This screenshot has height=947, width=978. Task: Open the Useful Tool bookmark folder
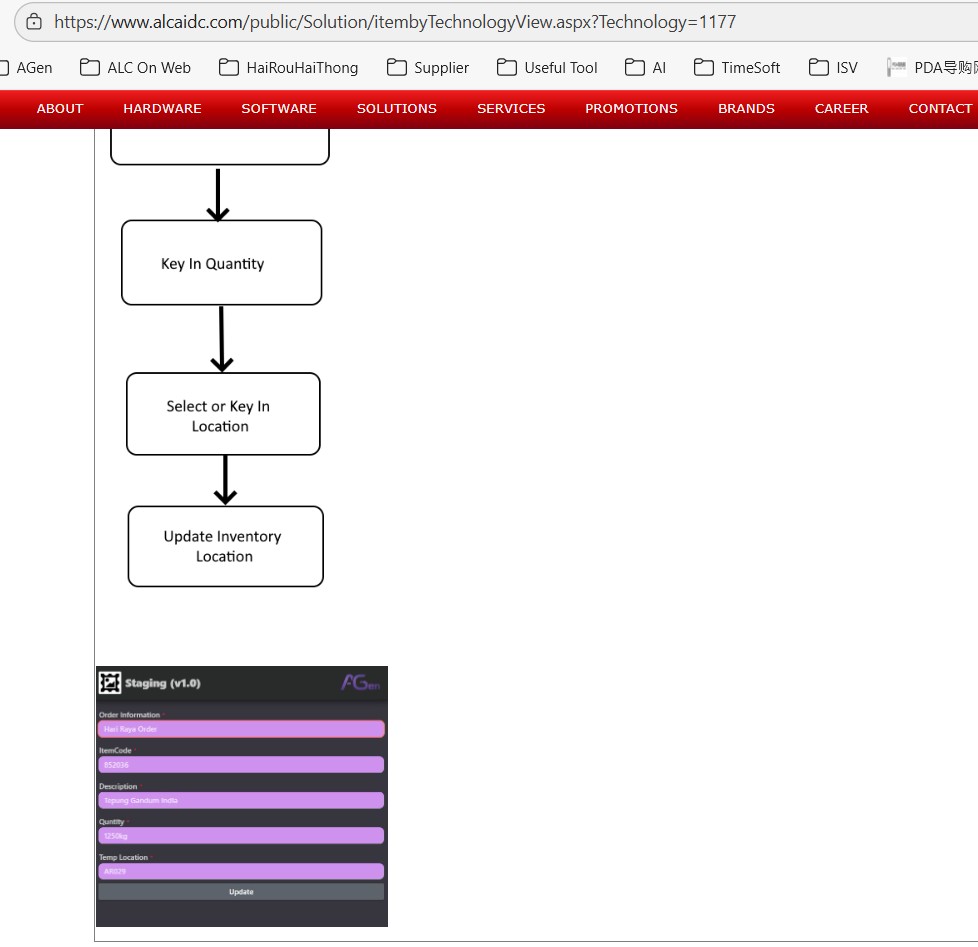(x=547, y=68)
